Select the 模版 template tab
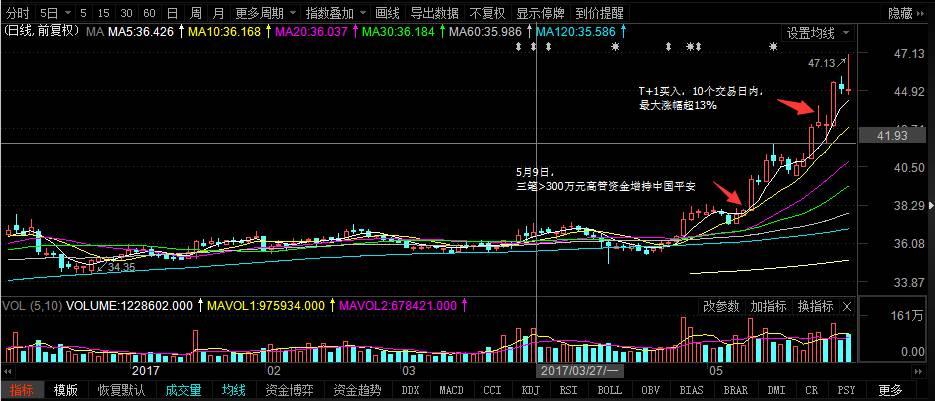Image resolution: width=935 pixels, height=401 pixels. point(66,390)
